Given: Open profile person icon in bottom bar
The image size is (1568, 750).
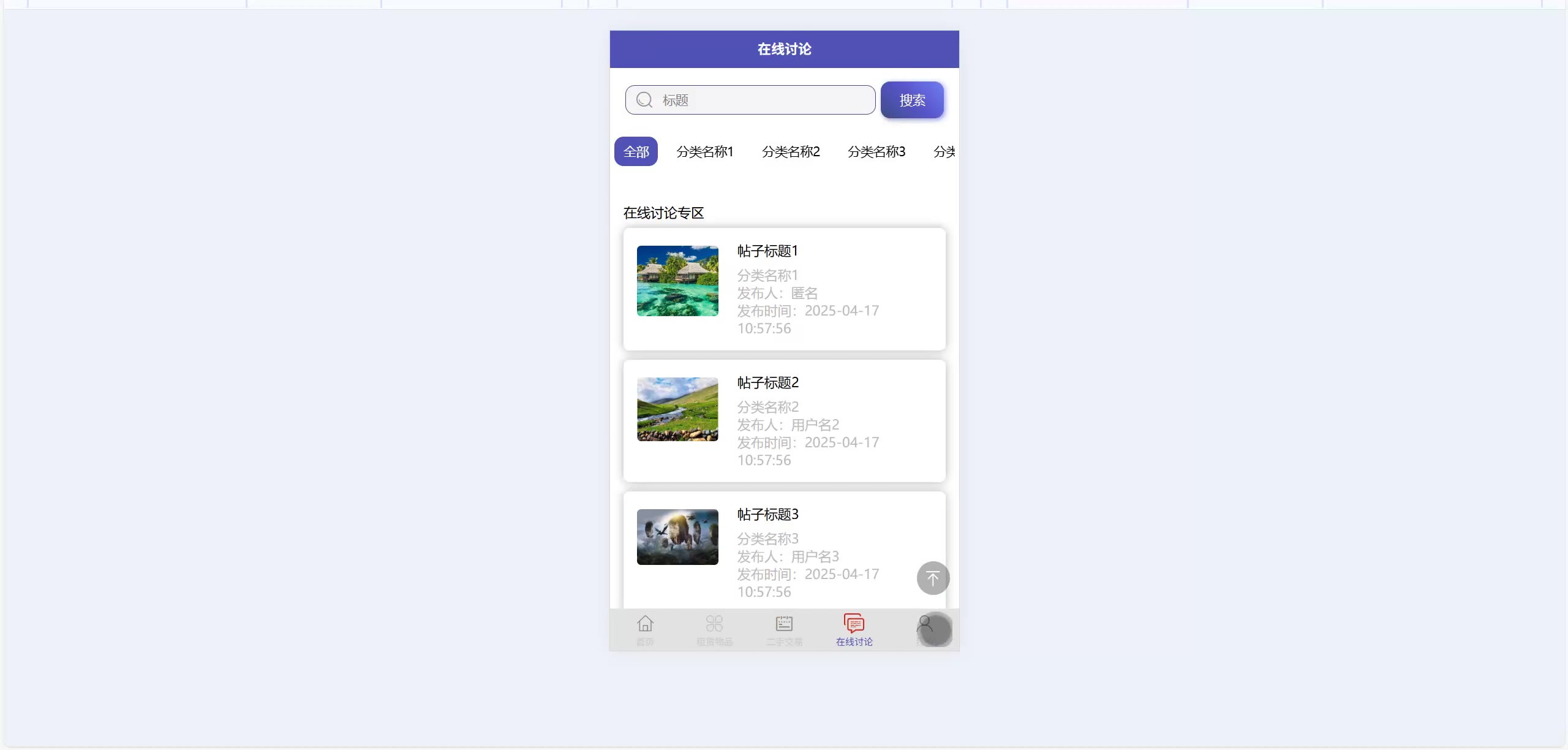Looking at the screenshot, I should pyautogui.click(x=925, y=624).
